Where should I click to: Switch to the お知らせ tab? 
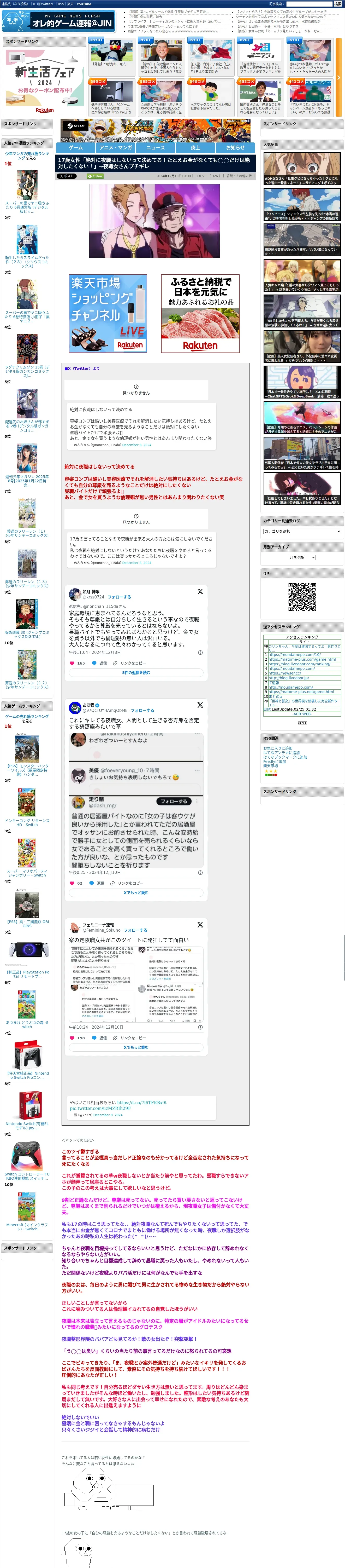(x=236, y=148)
